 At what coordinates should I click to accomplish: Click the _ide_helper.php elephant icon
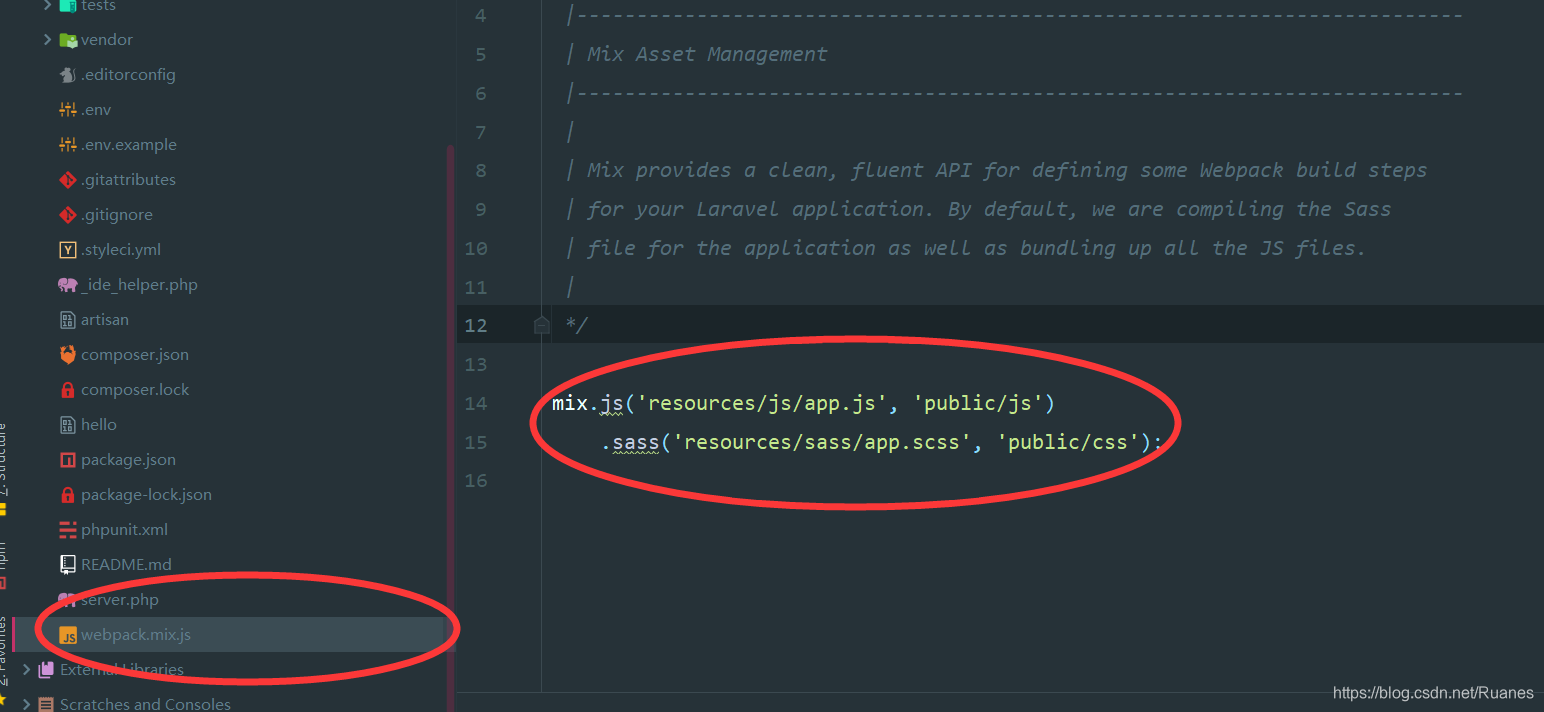[68, 285]
